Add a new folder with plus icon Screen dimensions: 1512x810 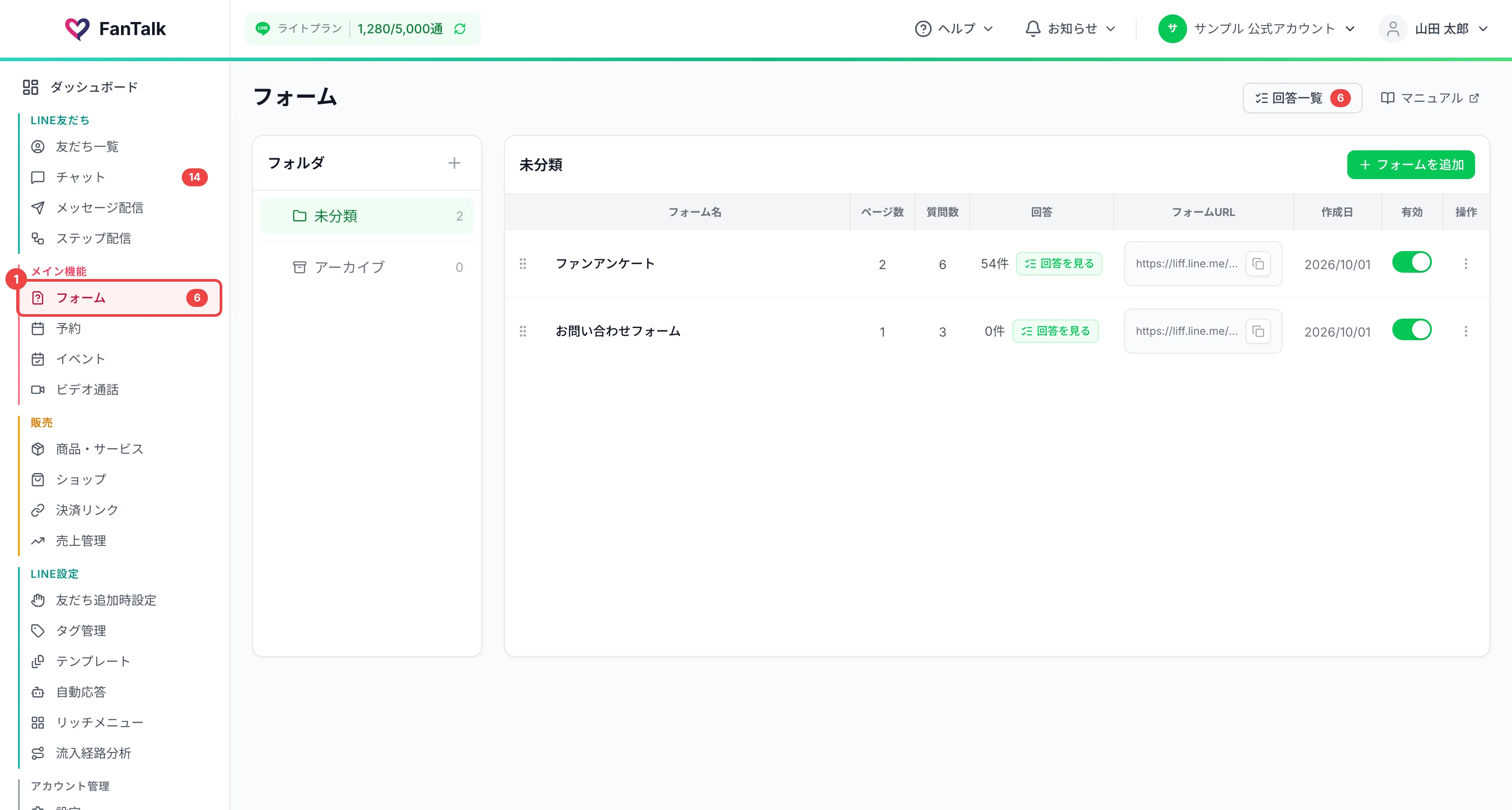454,163
